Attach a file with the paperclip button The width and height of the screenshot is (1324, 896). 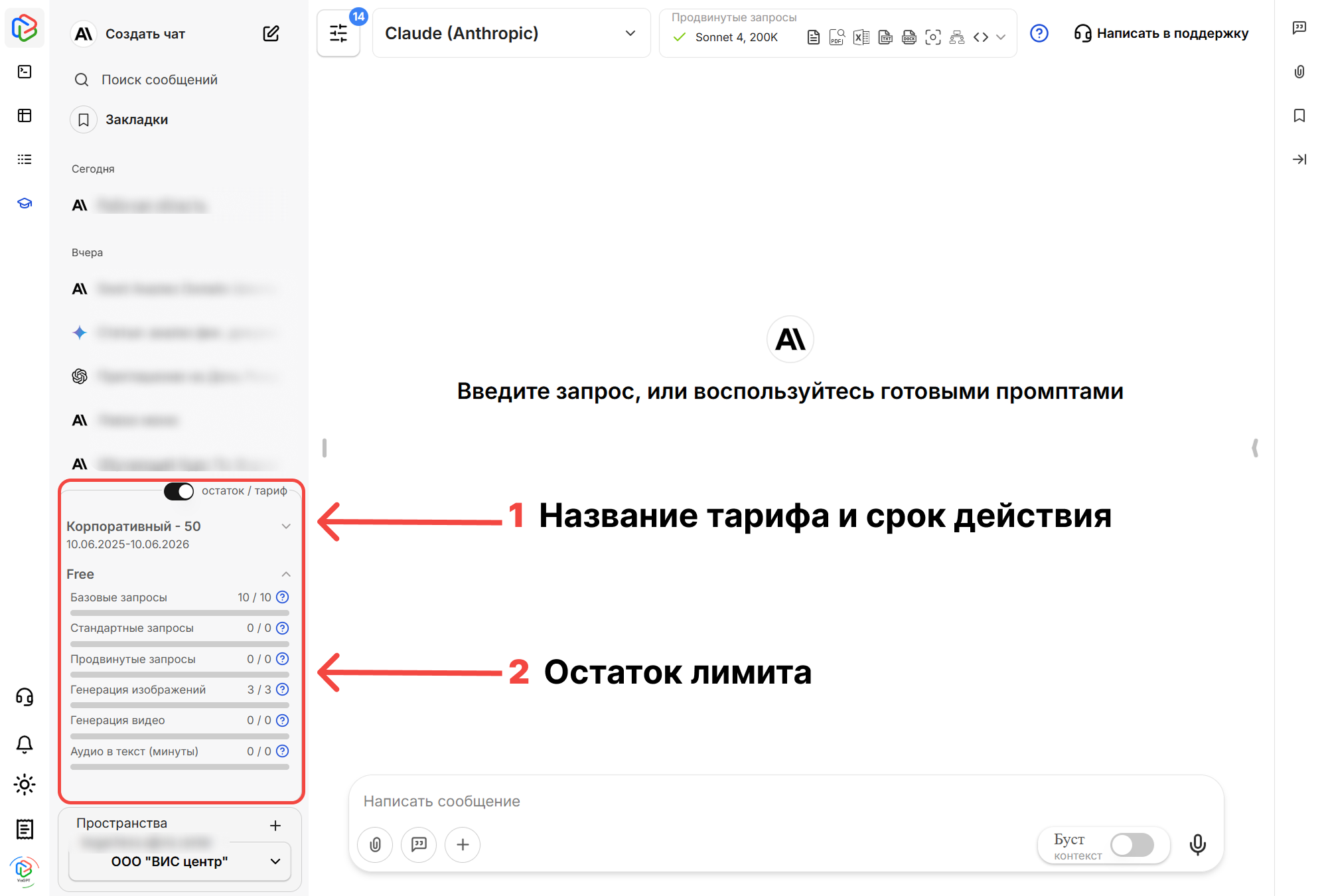coord(376,844)
